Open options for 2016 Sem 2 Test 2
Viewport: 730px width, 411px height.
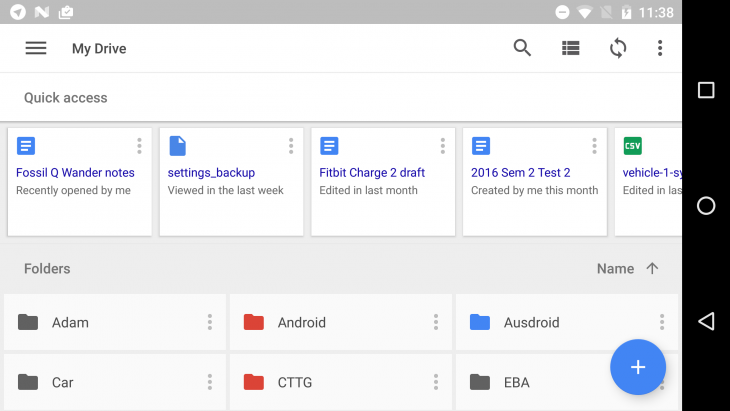pyautogui.click(x=595, y=146)
